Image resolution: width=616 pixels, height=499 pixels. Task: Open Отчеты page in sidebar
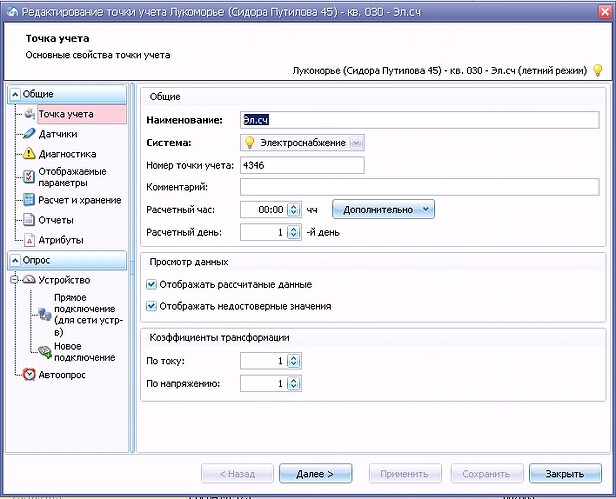tap(56, 220)
